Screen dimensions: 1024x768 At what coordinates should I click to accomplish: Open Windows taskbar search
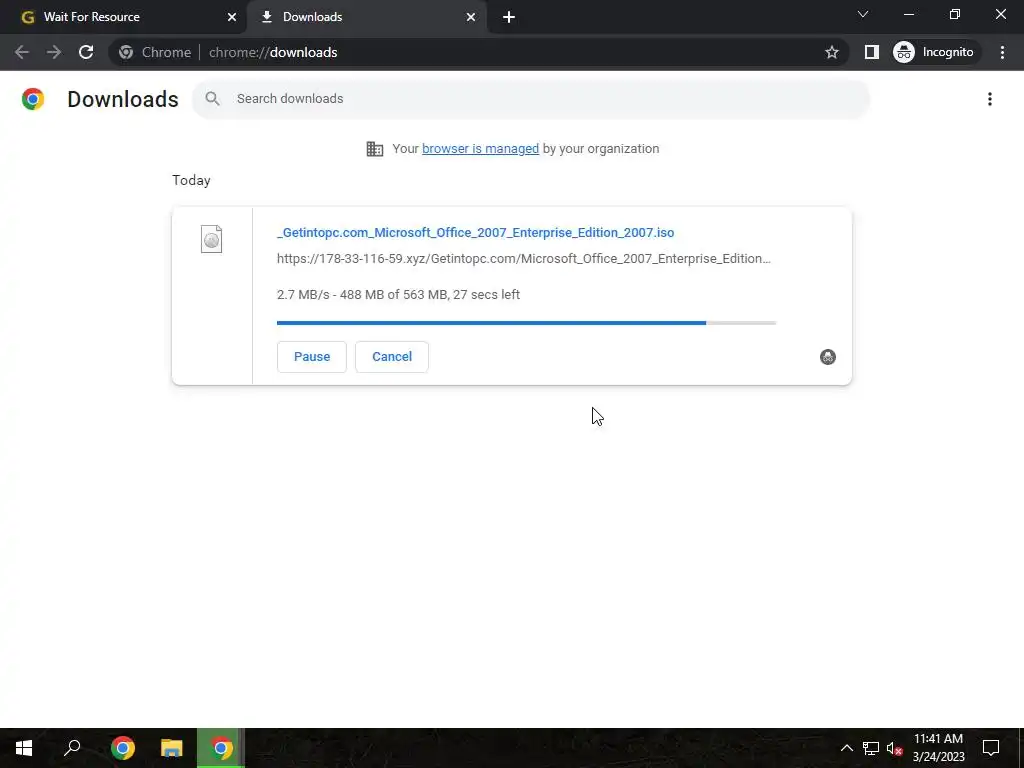pyautogui.click(x=72, y=748)
